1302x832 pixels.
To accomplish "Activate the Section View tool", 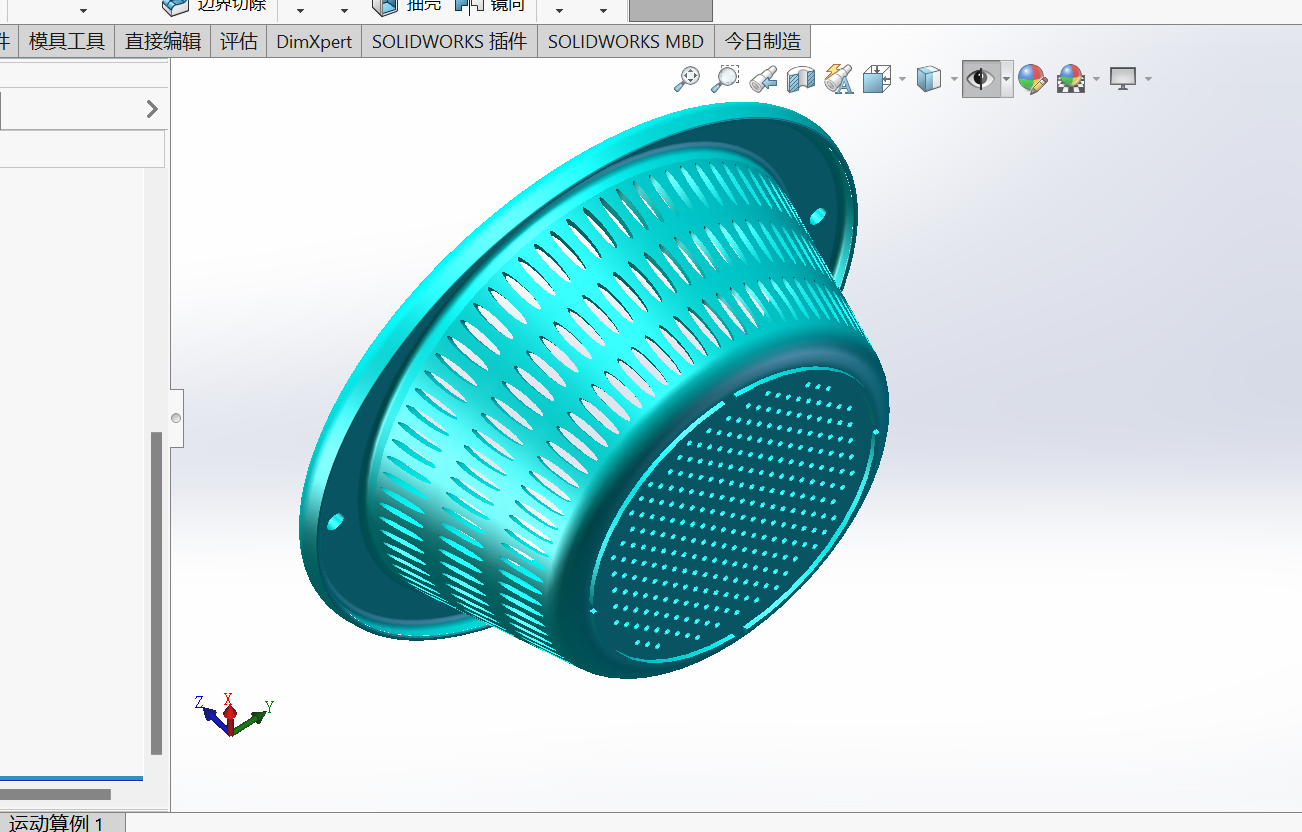I will (800, 79).
